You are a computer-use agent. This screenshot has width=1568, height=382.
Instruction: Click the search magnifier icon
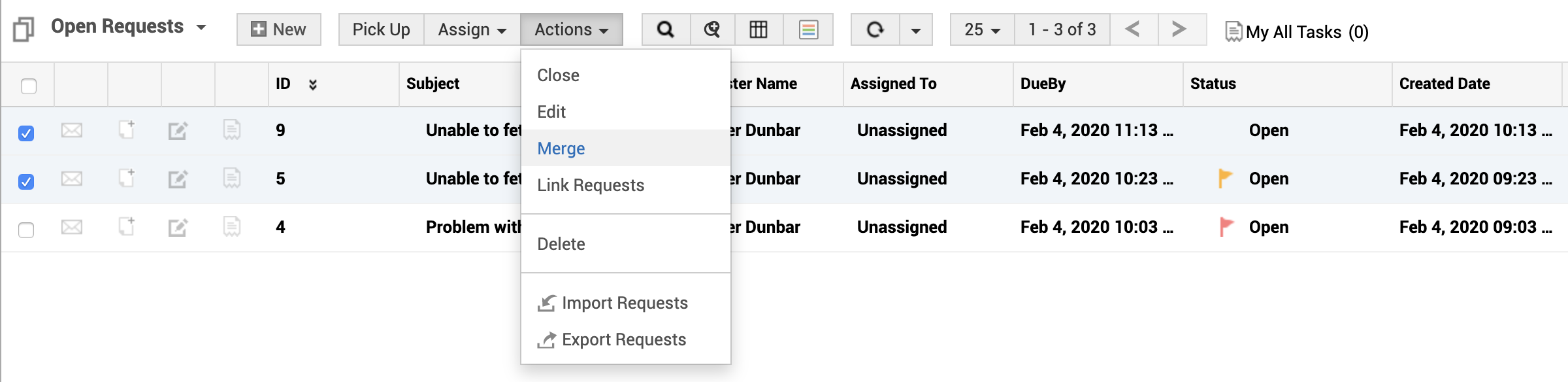coord(665,29)
